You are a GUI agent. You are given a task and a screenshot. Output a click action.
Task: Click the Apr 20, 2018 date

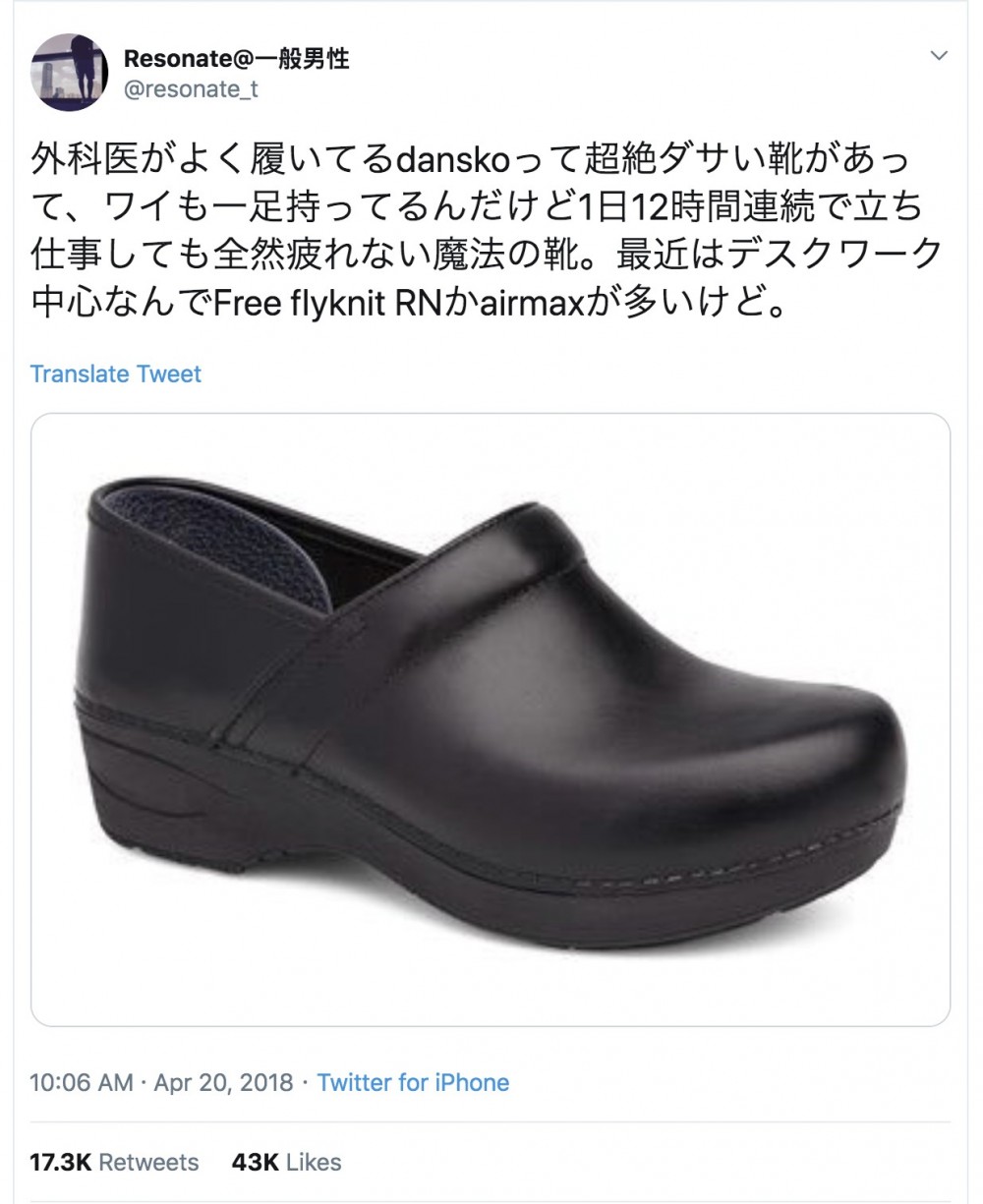(x=225, y=1083)
